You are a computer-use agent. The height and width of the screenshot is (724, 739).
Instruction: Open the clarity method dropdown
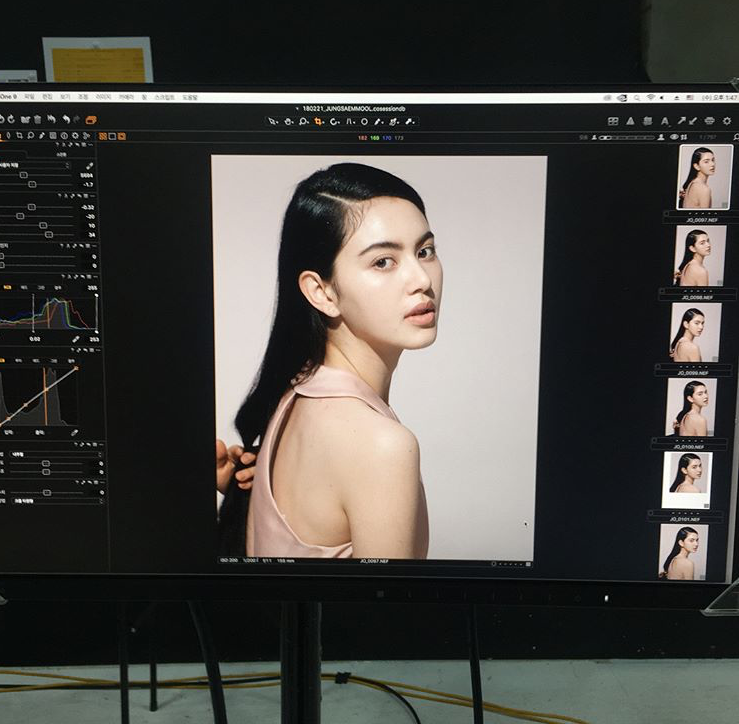(x=56, y=454)
